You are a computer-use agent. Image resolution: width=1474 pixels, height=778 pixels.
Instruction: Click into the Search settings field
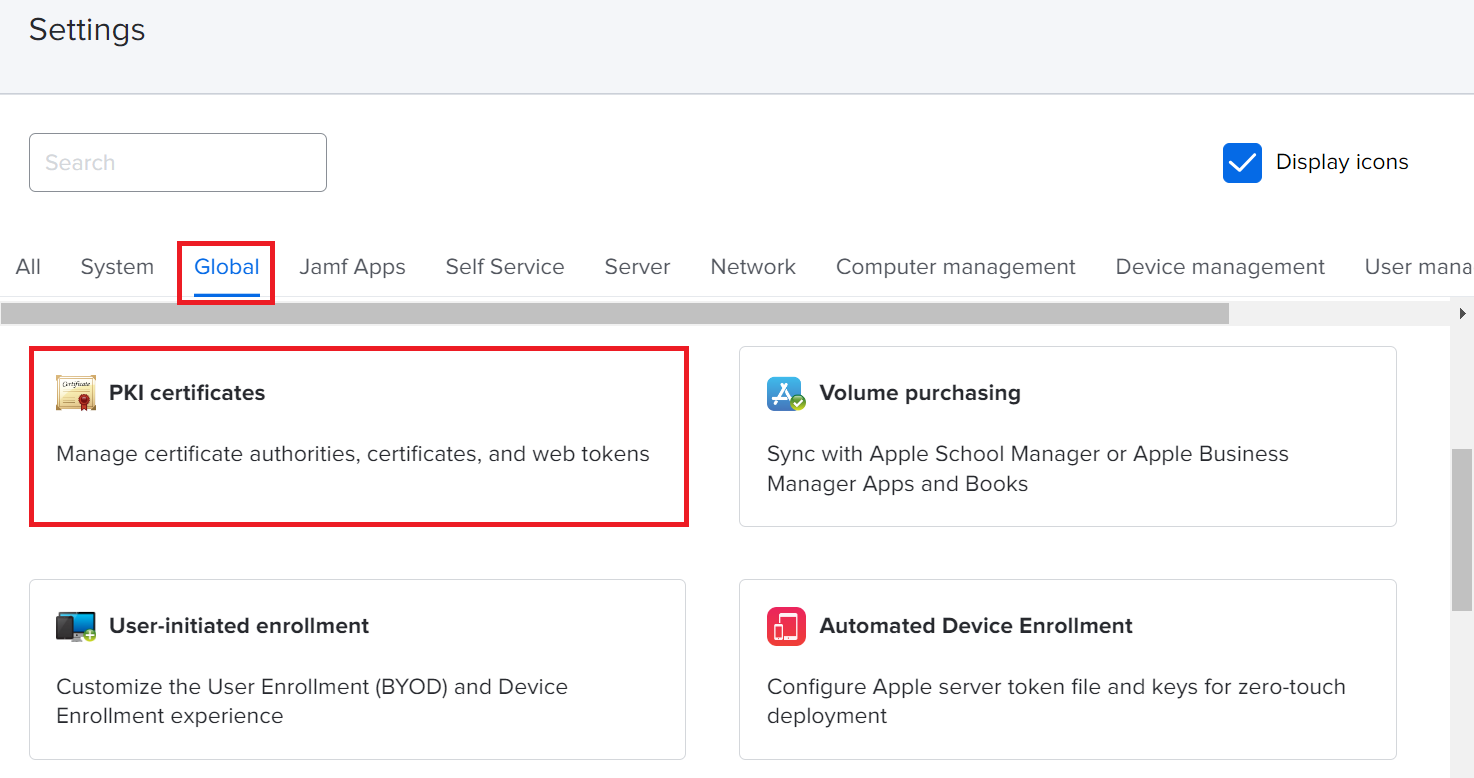click(x=178, y=163)
